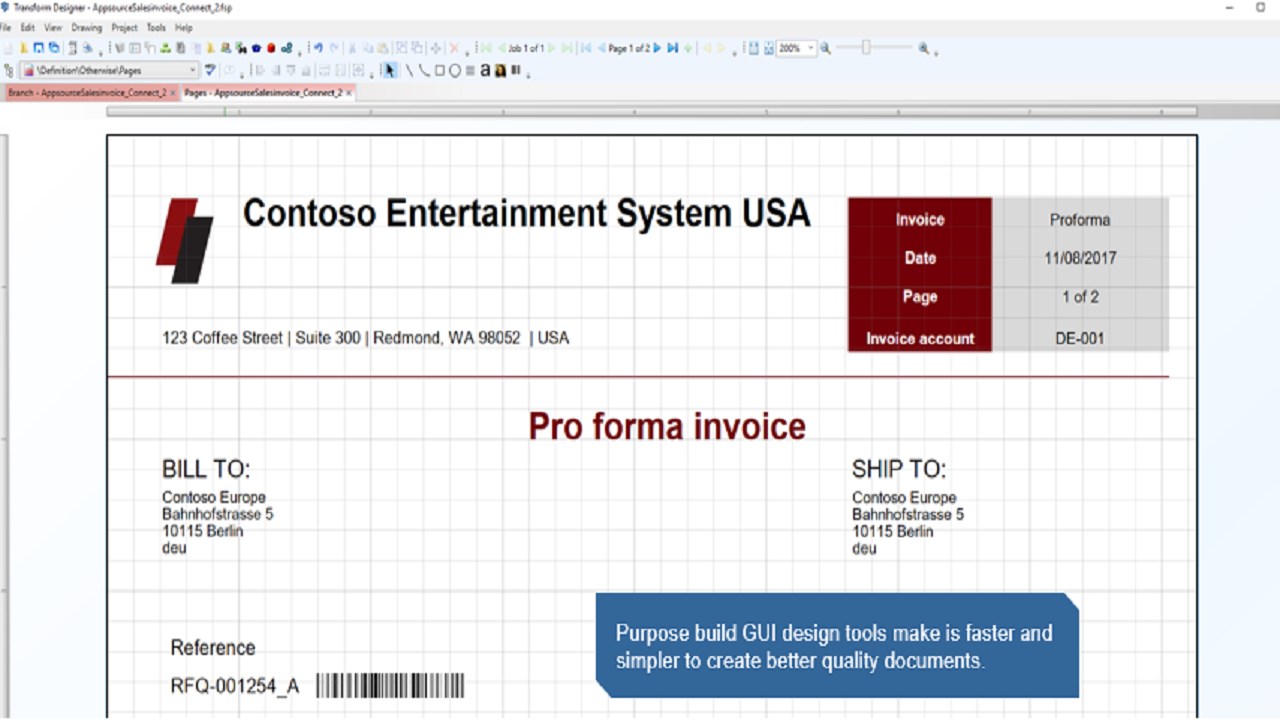The width and height of the screenshot is (1280, 720).
Task: Click 'Bahnhofstrasse 5' under BILL TO
Action: (217, 514)
